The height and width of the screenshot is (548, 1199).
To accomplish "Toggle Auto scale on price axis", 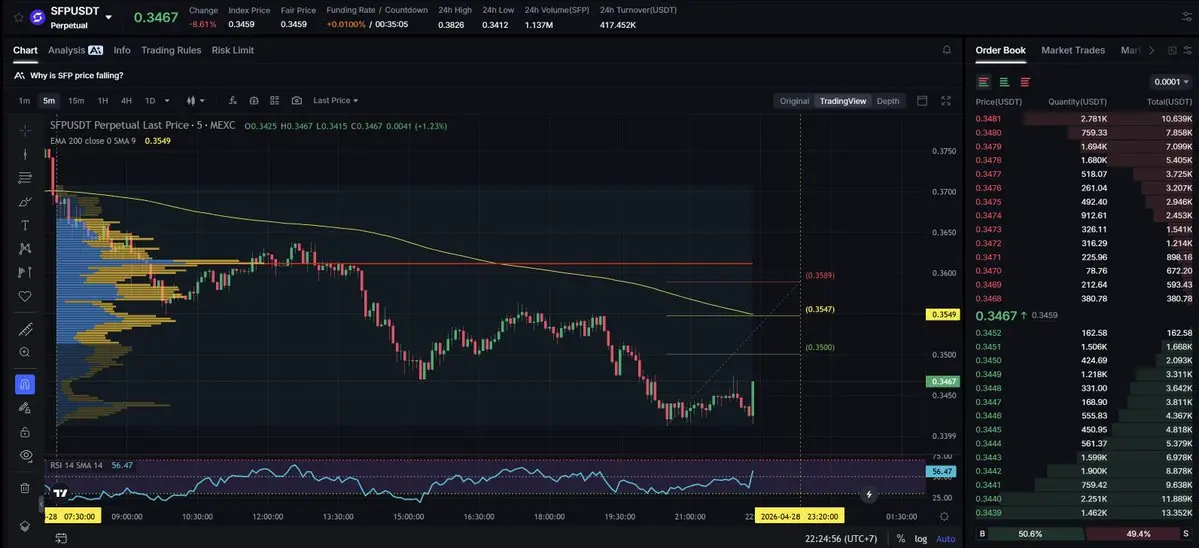I will point(945,539).
